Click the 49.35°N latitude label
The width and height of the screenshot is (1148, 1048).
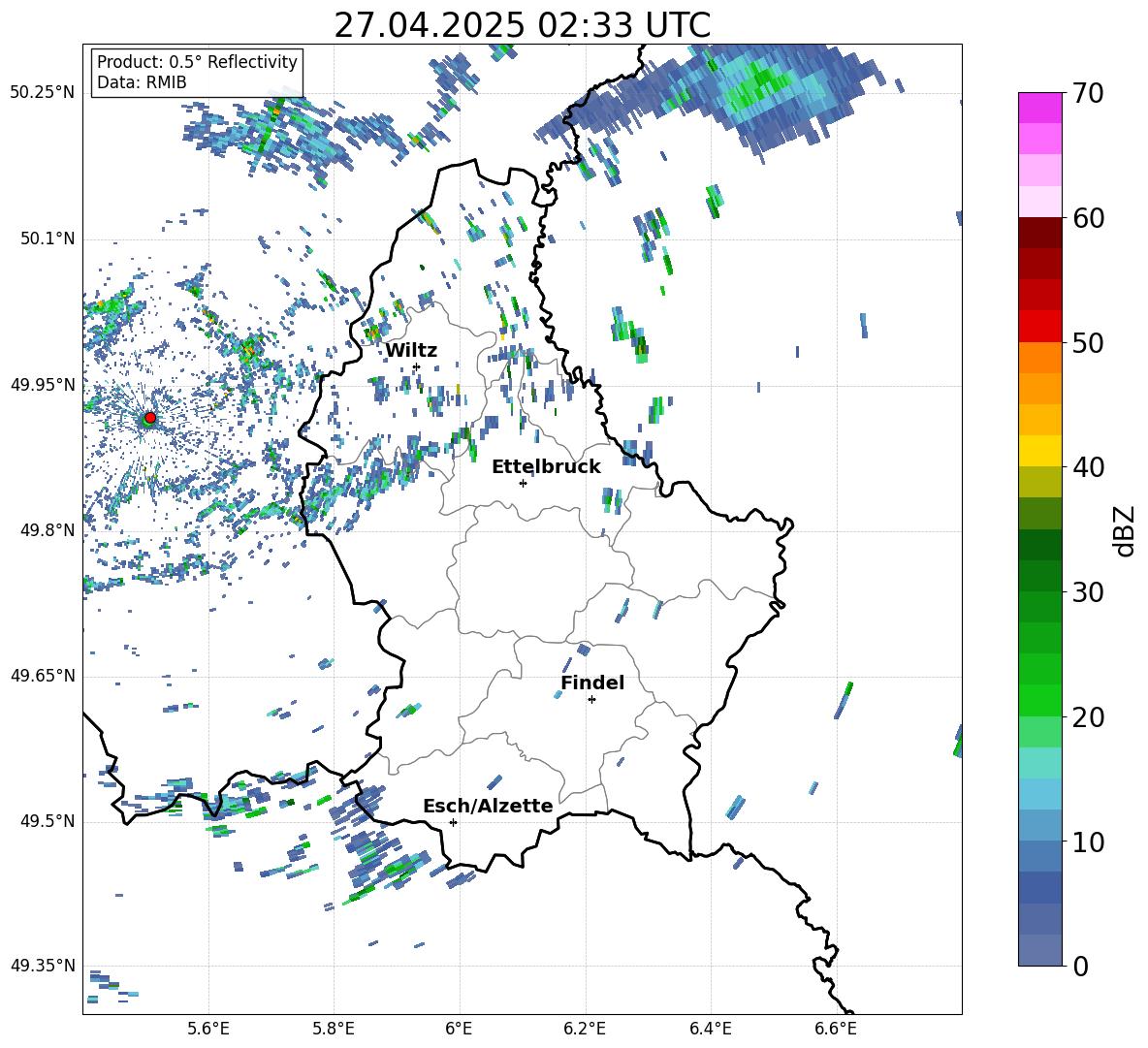[43, 966]
